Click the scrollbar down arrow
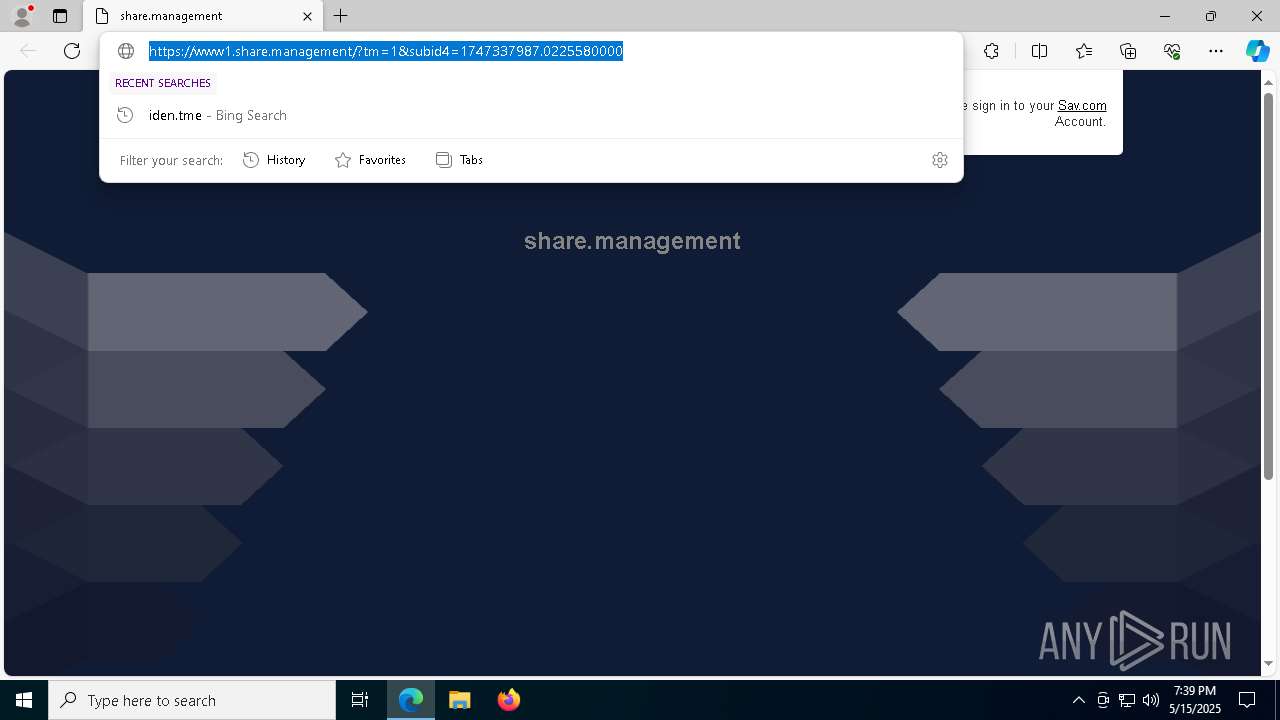This screenshot has height=720, width=1280. pos(1269,663)
